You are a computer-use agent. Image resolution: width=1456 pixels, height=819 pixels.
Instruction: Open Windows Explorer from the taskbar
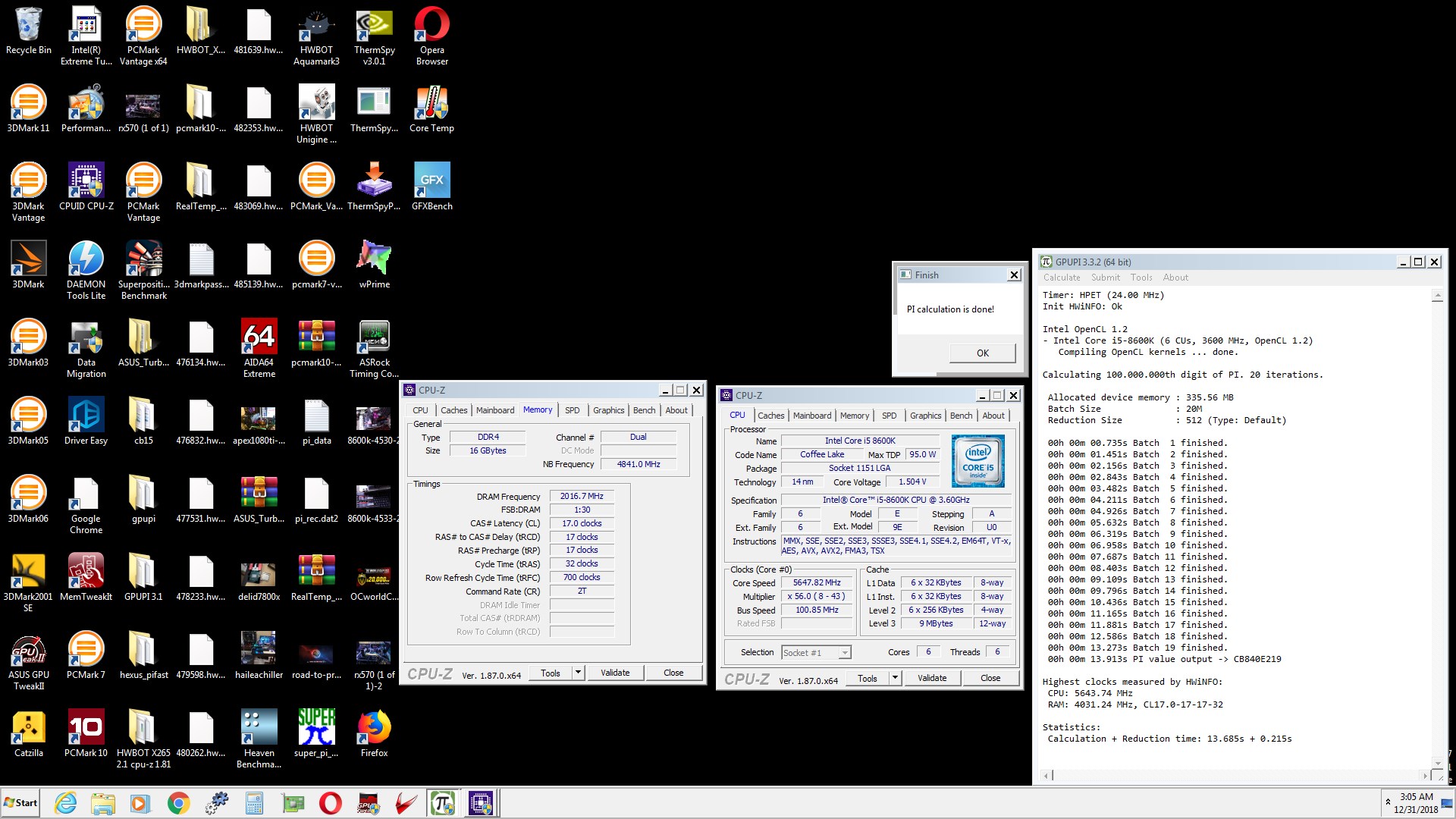pyautogui.click(x=102, y=802)
